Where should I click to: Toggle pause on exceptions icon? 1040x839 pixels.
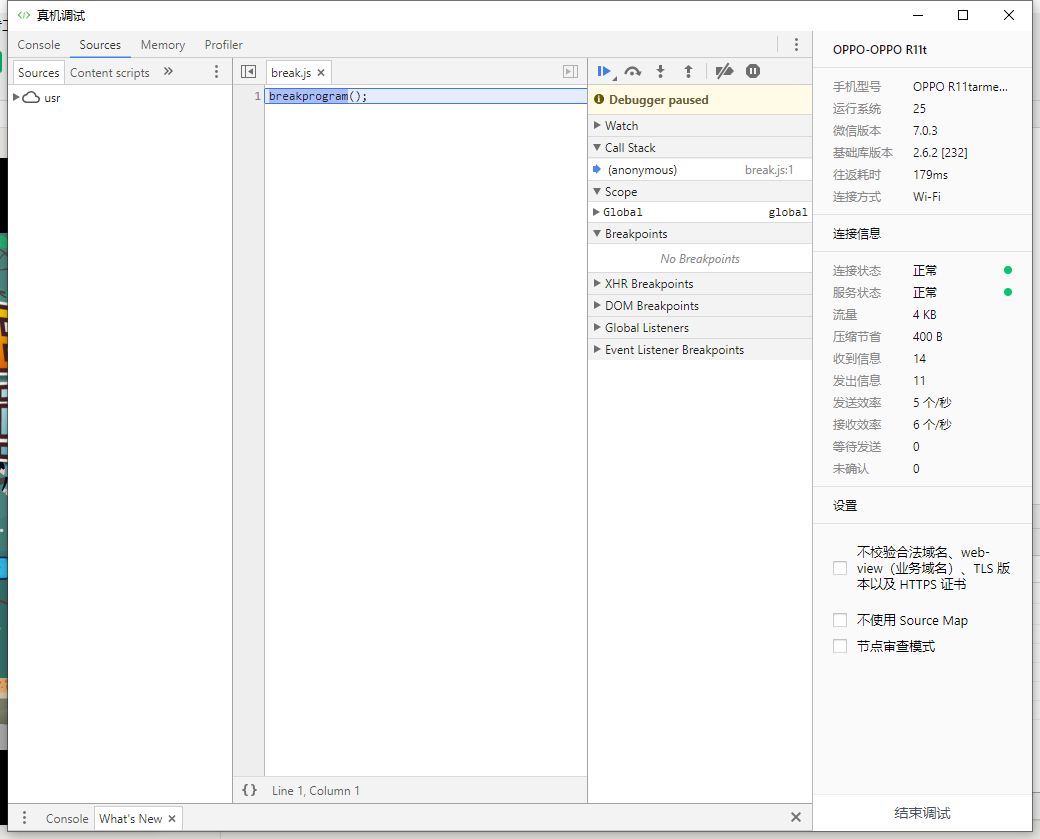(x=753, y=71)
